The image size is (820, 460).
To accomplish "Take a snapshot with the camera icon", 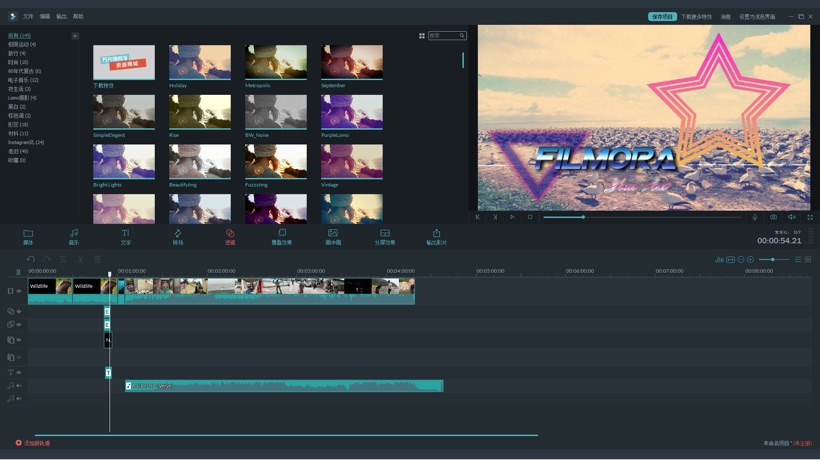I will pyautogui.click(x=773, y=217).
